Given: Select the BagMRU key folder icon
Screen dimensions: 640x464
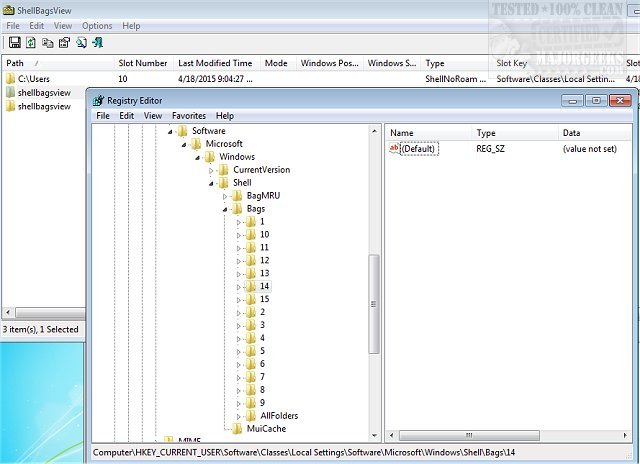Looking at the screenshot, I should pyautogui.click(x=237, y=196).
